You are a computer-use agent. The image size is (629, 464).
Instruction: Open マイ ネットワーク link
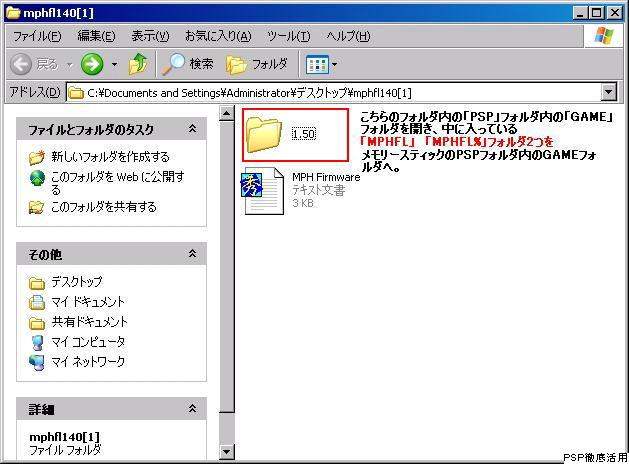point(88,362)
